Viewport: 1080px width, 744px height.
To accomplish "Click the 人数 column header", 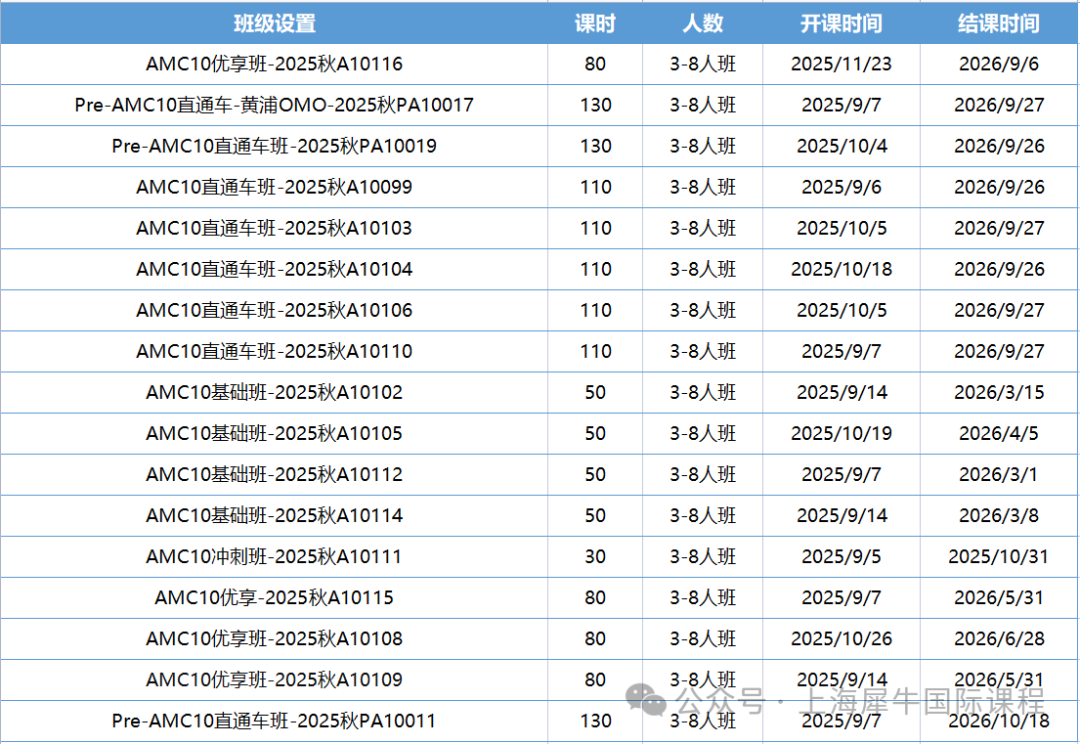I will 703,23.
